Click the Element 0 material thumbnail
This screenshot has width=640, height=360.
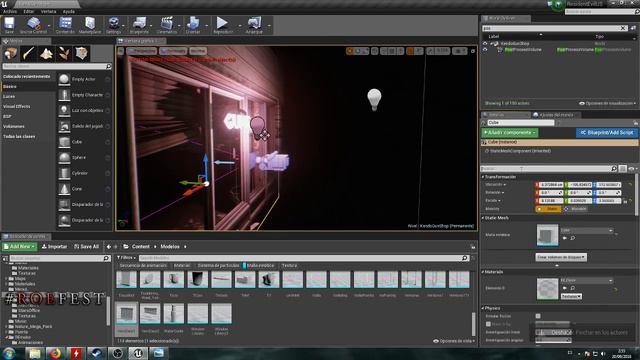tap(547, 289)
